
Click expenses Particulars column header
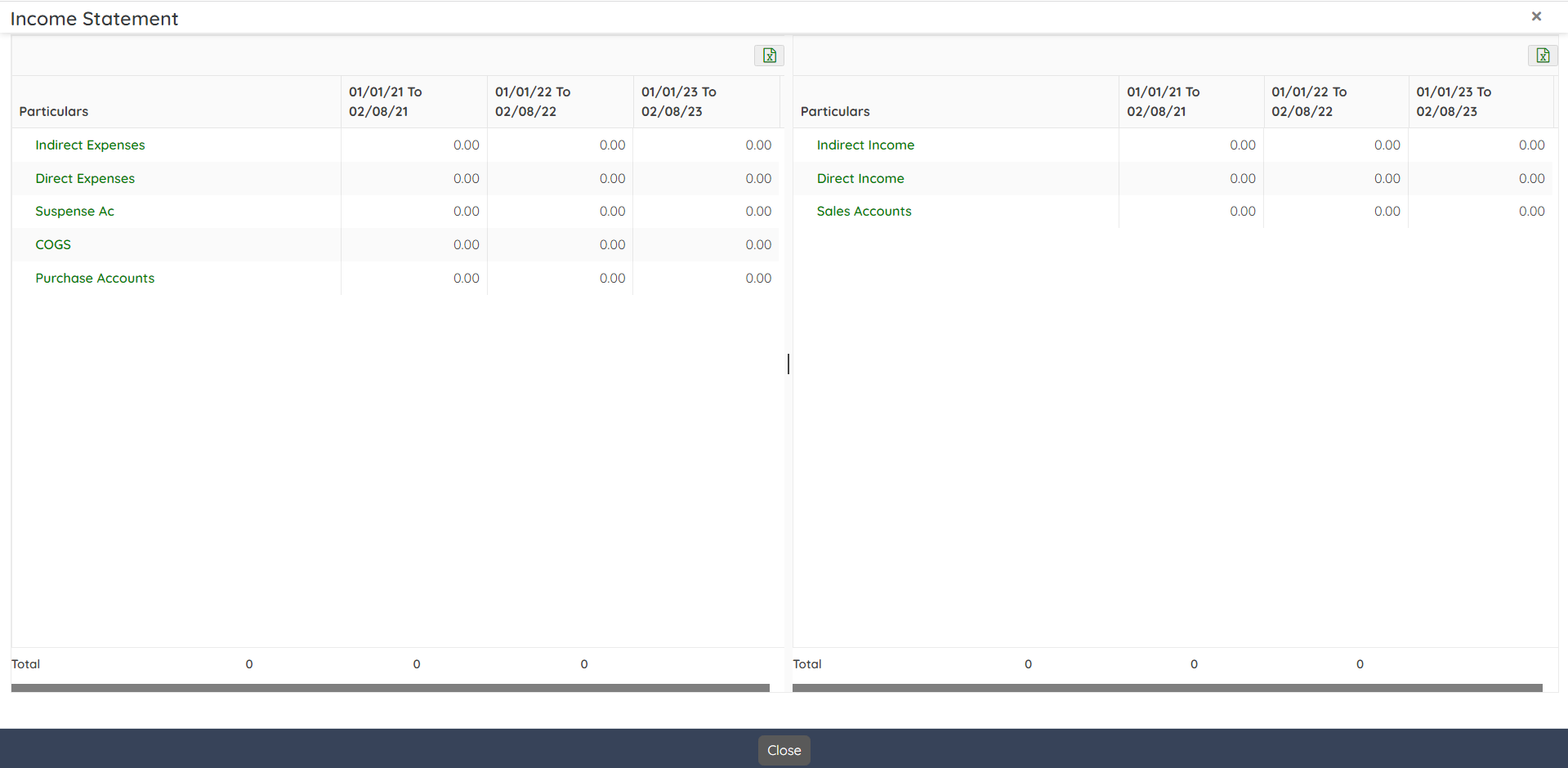pos(54,111)
